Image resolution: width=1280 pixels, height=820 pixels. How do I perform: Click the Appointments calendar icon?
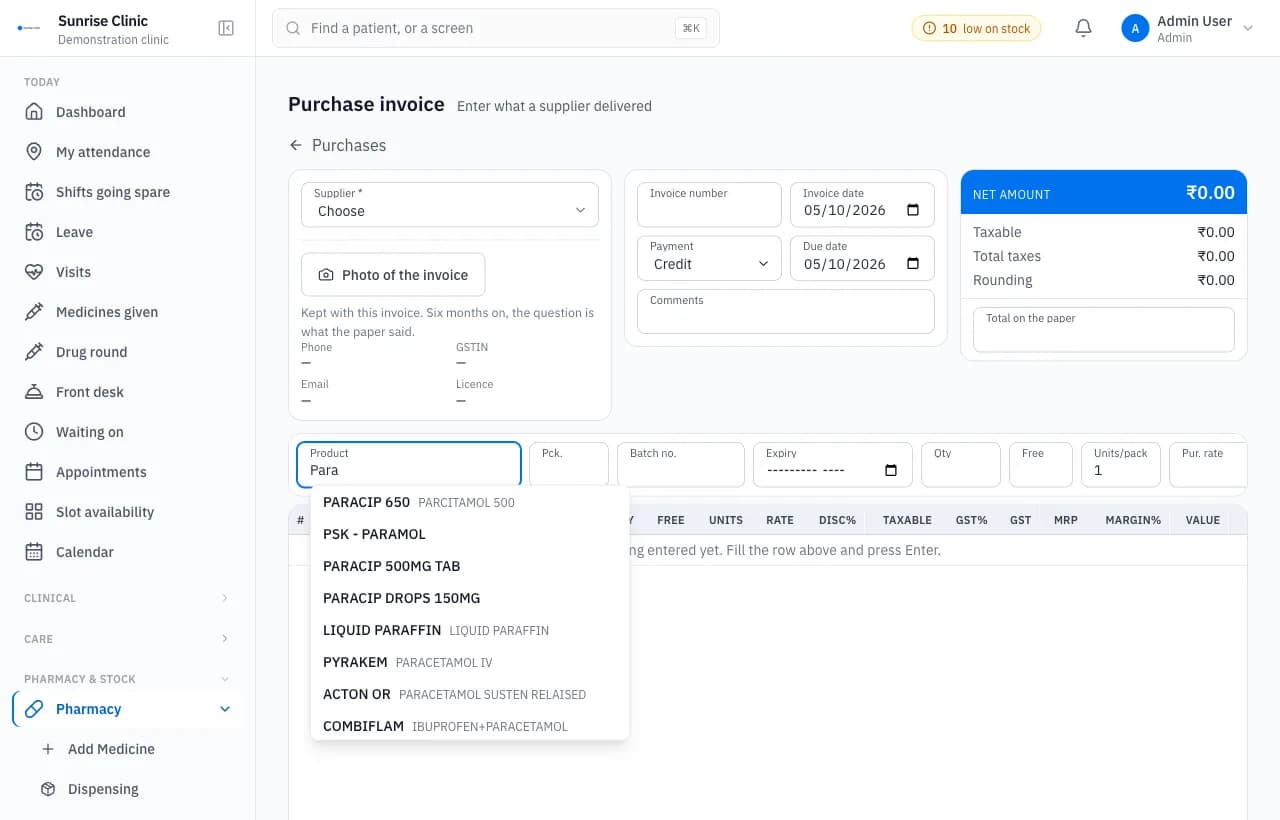(34, 472)
